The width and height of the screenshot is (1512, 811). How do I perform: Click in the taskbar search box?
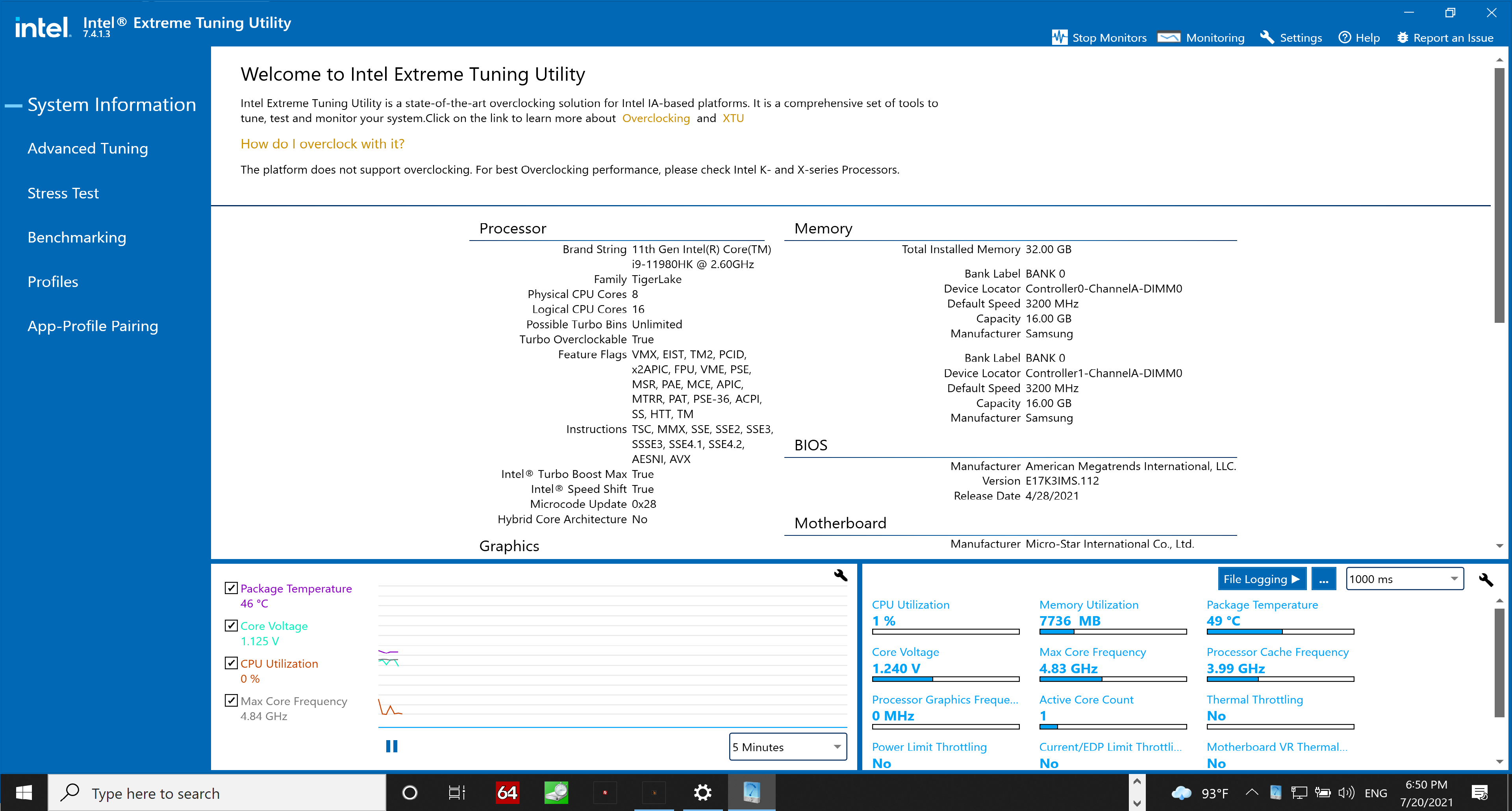[x=217, y=793]
